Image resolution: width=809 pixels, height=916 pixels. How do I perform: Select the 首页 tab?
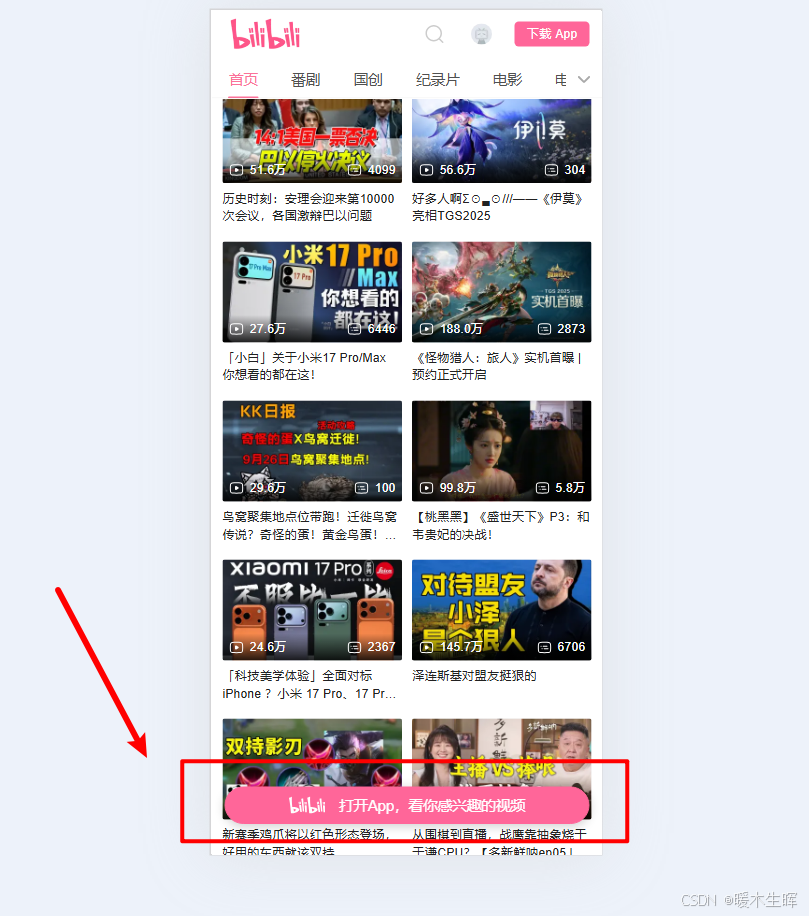click(243, 79)
